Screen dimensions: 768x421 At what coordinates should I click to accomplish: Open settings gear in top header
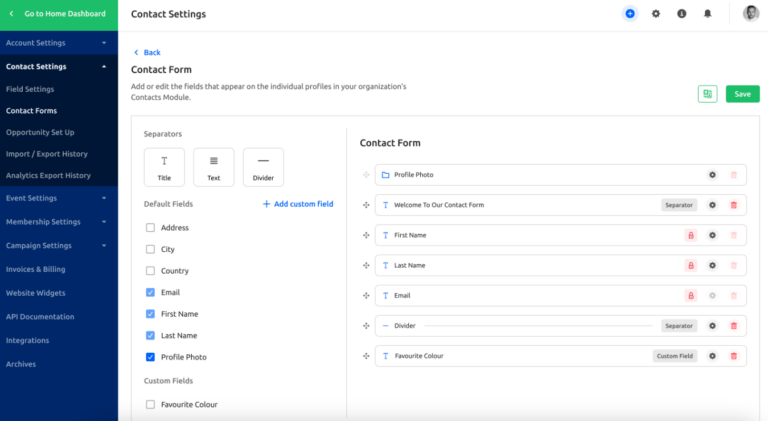[x=656, y=14]
